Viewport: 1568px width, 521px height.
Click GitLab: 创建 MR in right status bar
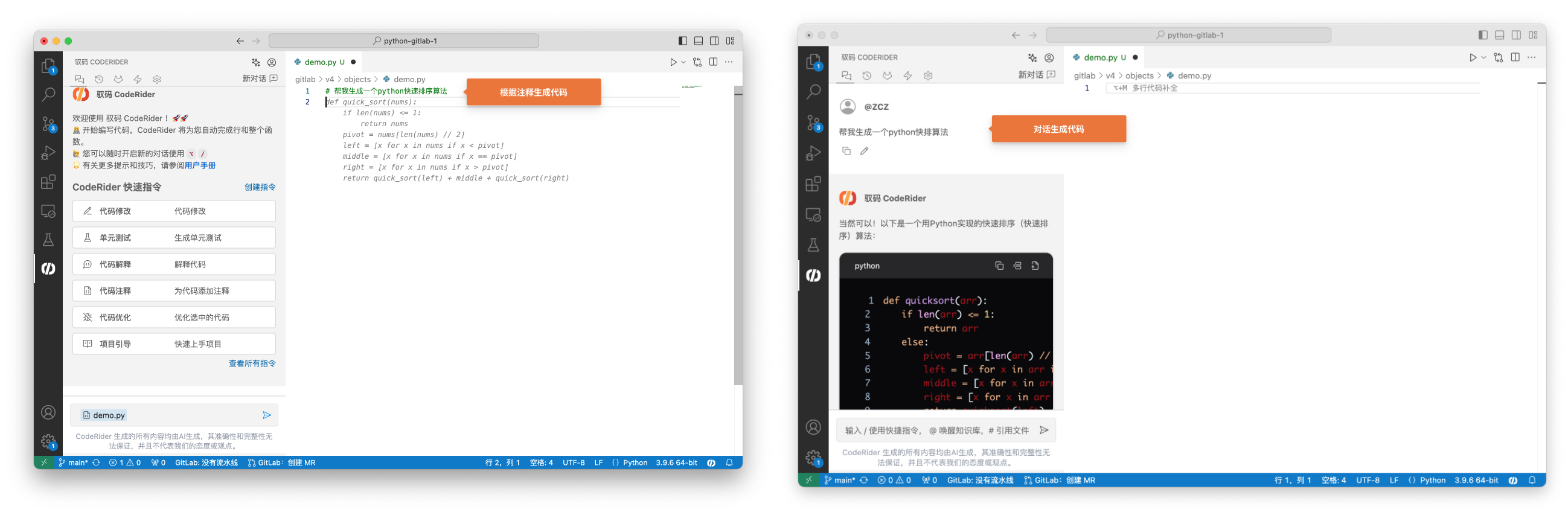[1059, 481]
